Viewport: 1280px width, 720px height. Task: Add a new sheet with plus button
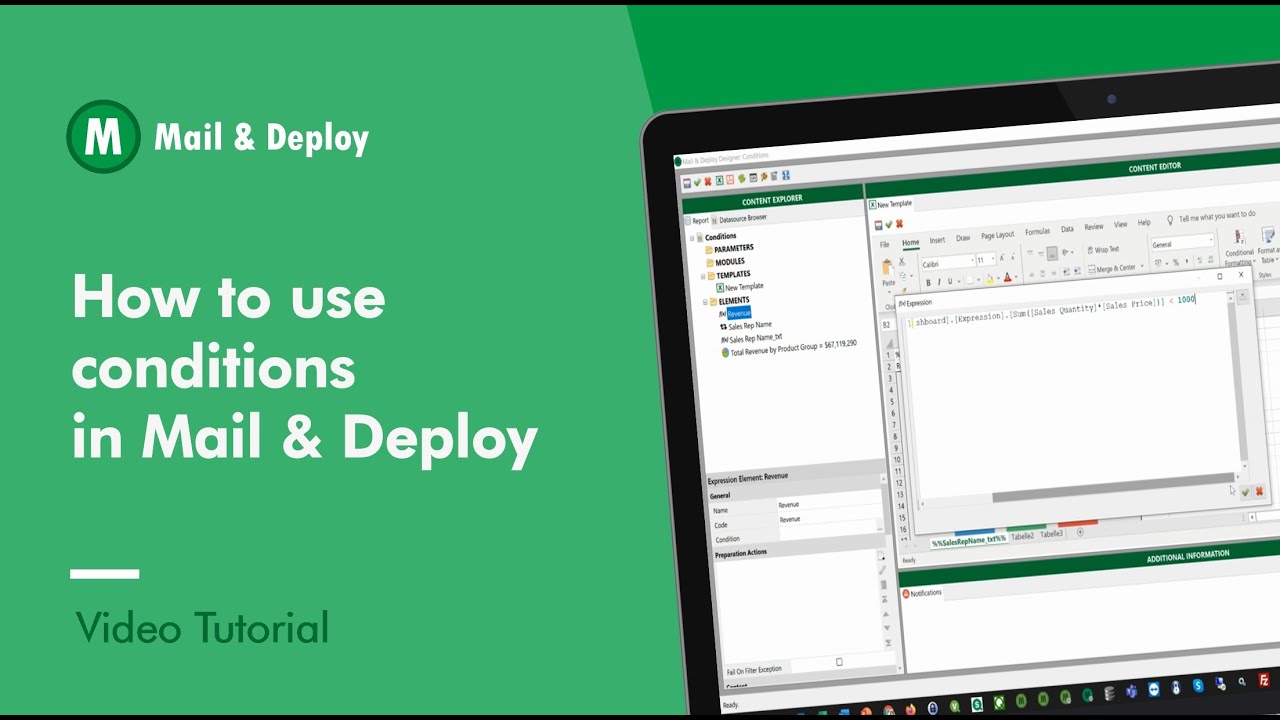pyautogui.click(x=1080, y=532)
